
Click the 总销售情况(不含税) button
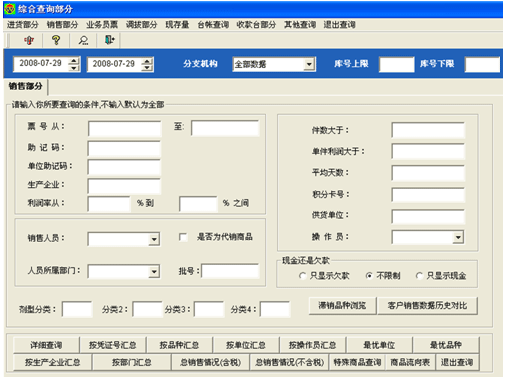point(289,362)
